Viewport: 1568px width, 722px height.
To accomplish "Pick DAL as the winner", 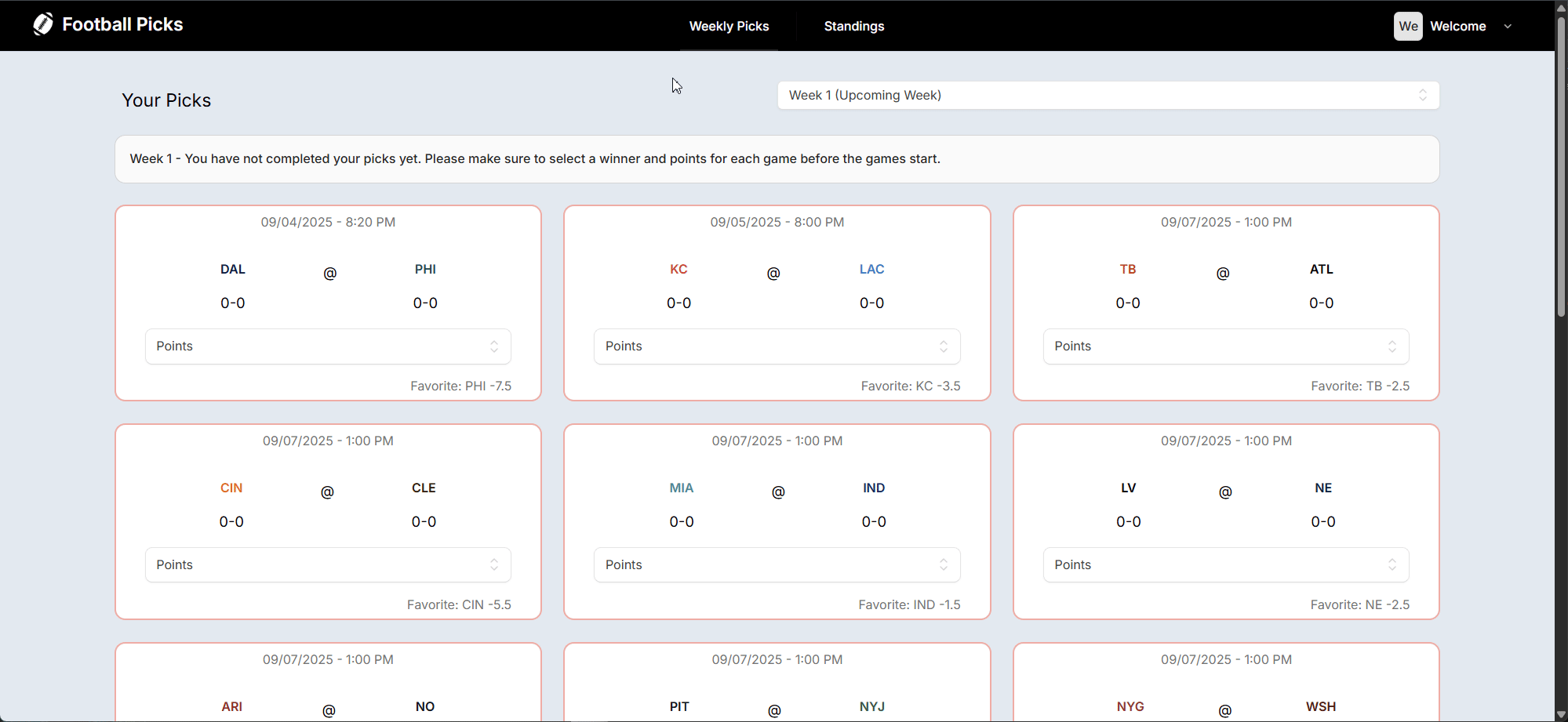I will click(x=233, y=270).
